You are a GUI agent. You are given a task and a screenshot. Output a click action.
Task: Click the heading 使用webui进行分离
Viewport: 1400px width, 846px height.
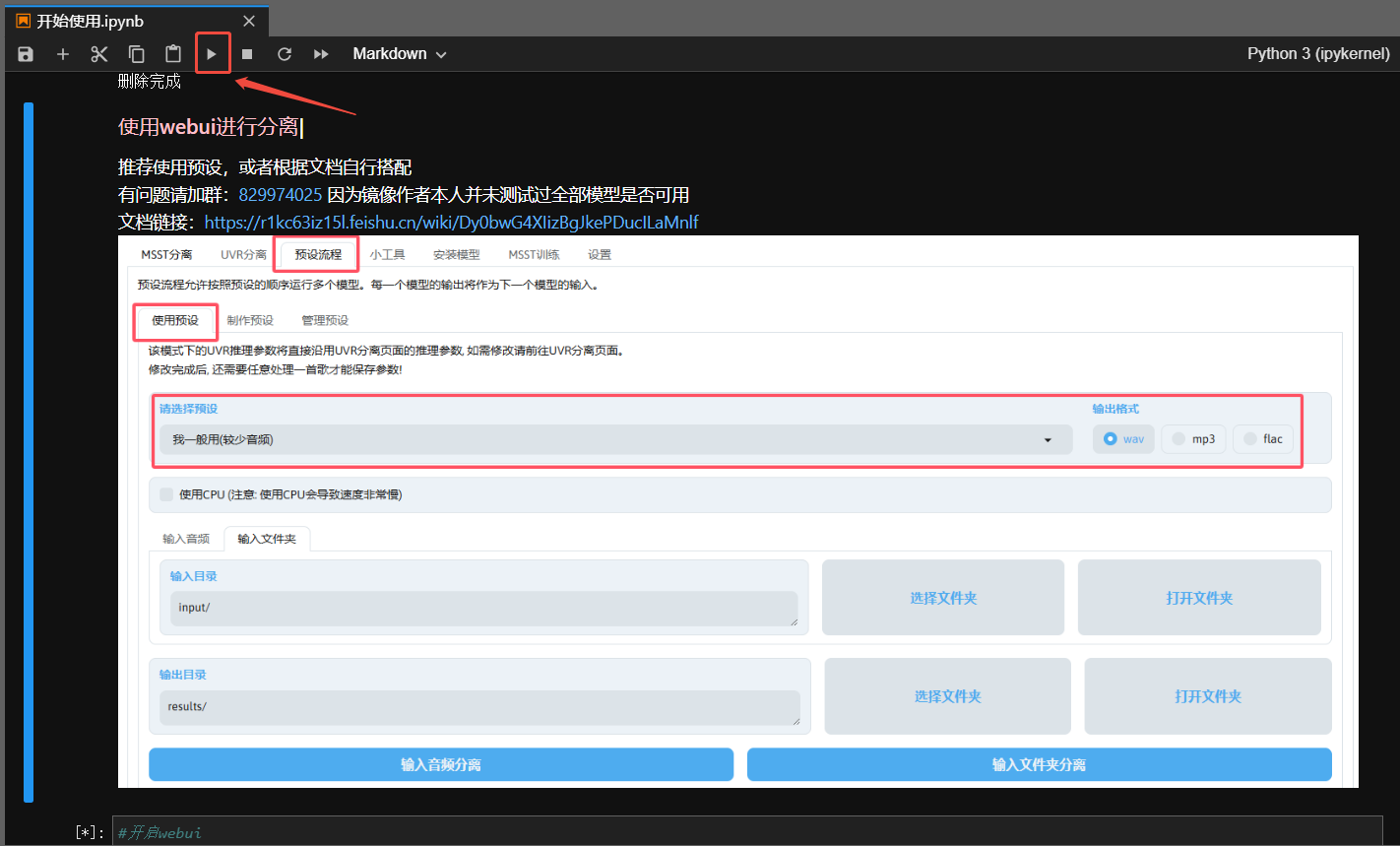(x=209, y=127)
